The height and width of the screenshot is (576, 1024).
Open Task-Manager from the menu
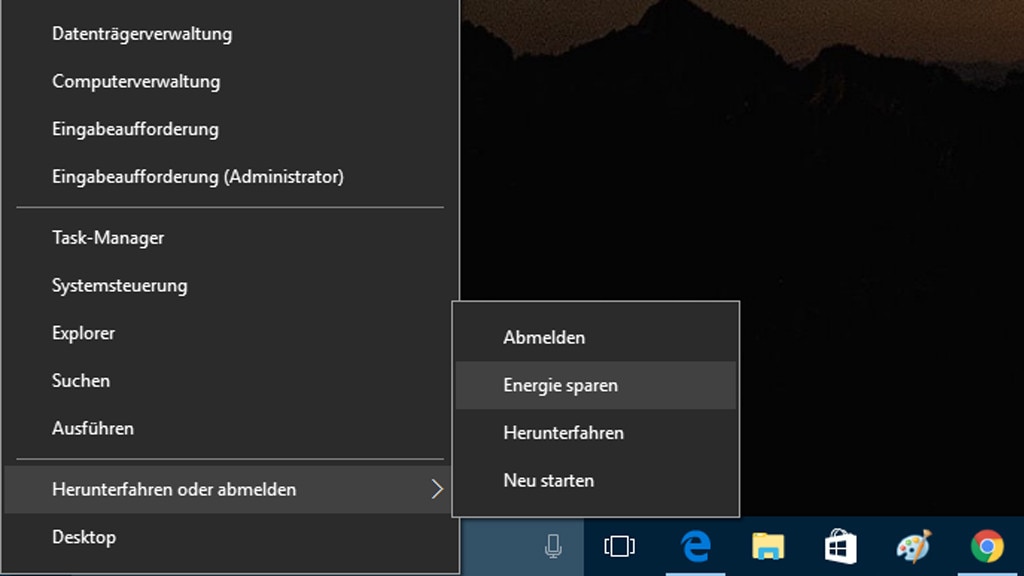(x=108, y=238)
